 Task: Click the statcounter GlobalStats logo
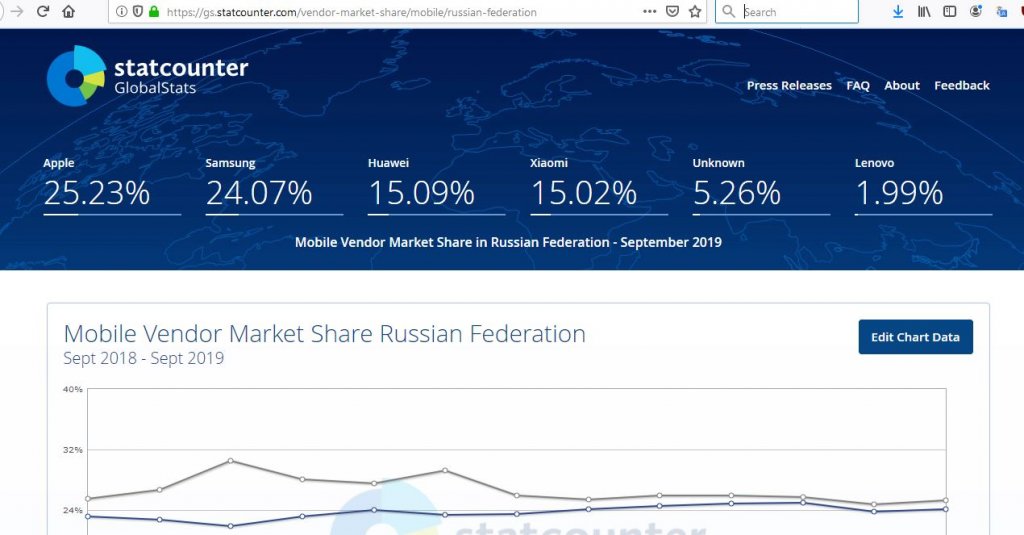(148, 76)
